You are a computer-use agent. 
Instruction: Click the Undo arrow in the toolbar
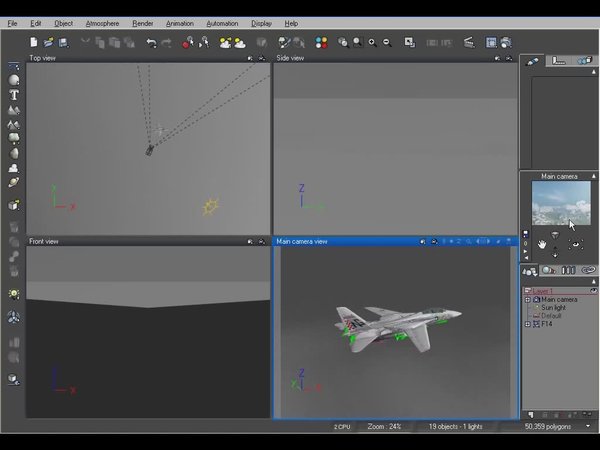coord(151,42)
